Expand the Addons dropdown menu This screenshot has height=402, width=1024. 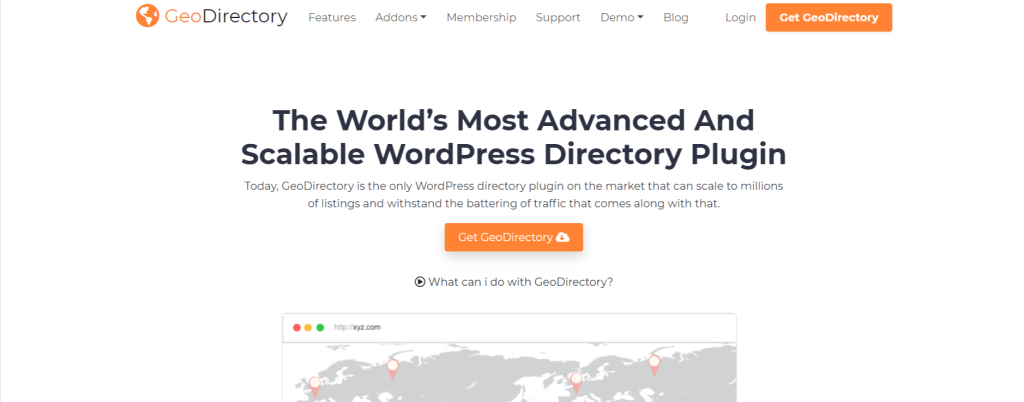pos(400,17)
